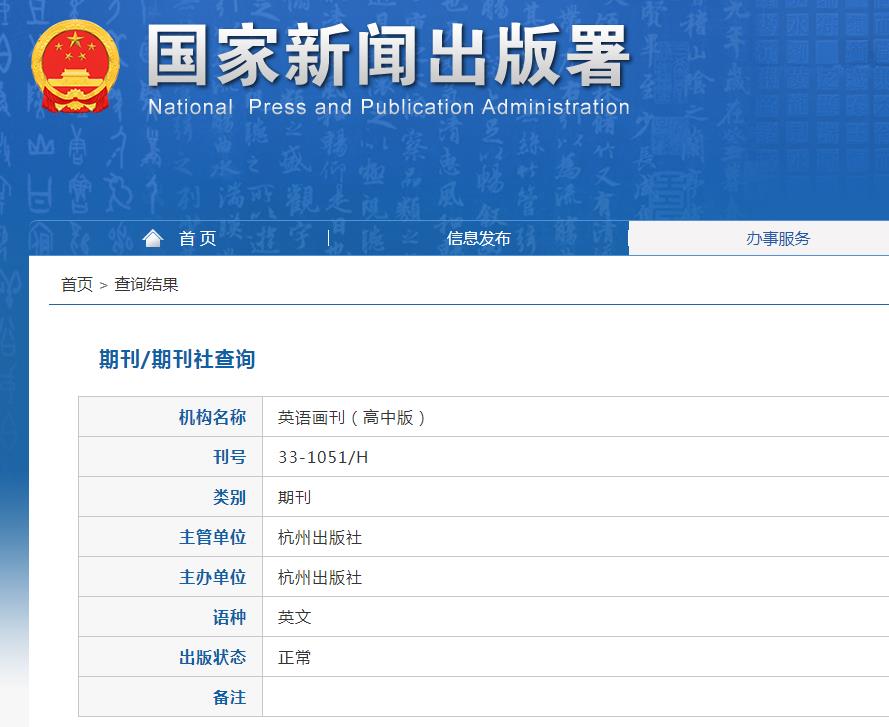Image resolution: width=889 pixels, height=727 pixels.
Task: Click the 英语画刊（高中版）name value
Action: pyautogui.click(x=352, y=417)
